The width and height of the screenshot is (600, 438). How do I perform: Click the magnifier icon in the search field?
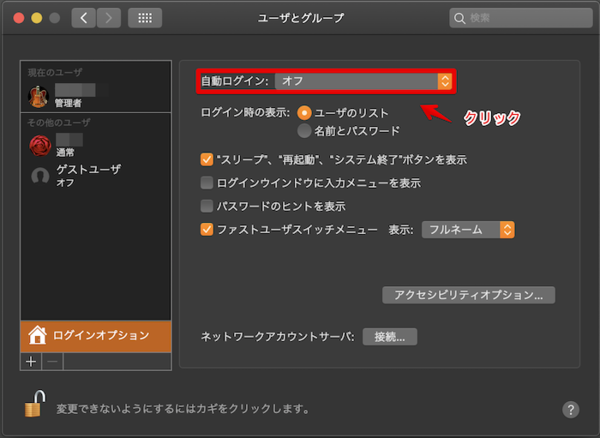click(460, 18)
